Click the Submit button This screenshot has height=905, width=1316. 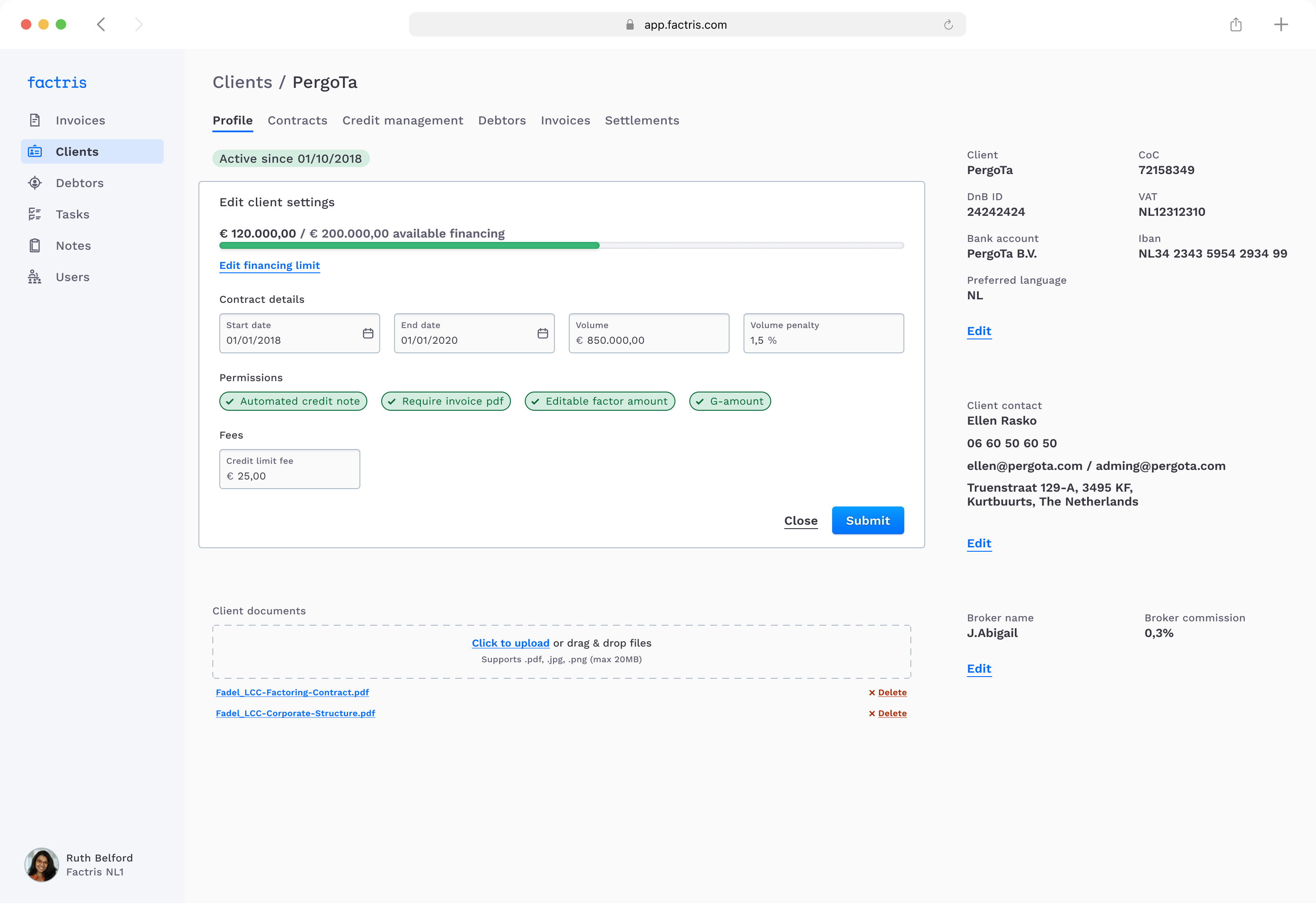(x=867, y=520)
